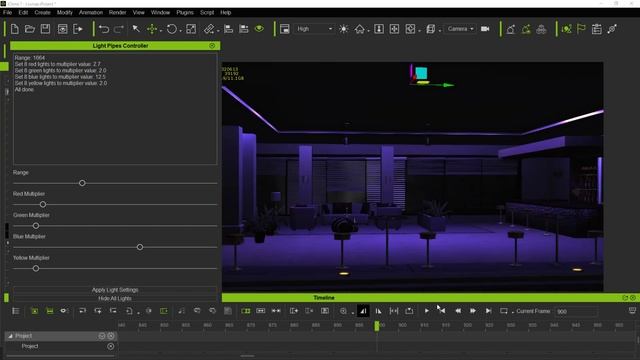Click the video camera icon beside Camera
The width and height of the screenshot is (640, 360).
tap(485, 29)
